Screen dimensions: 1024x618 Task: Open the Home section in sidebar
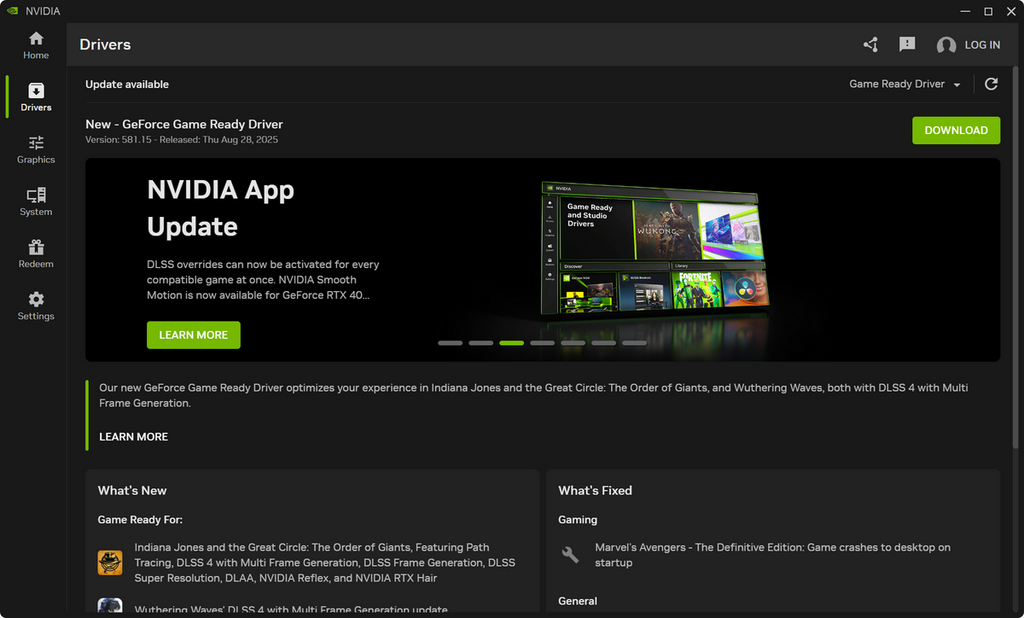[36, 45]
